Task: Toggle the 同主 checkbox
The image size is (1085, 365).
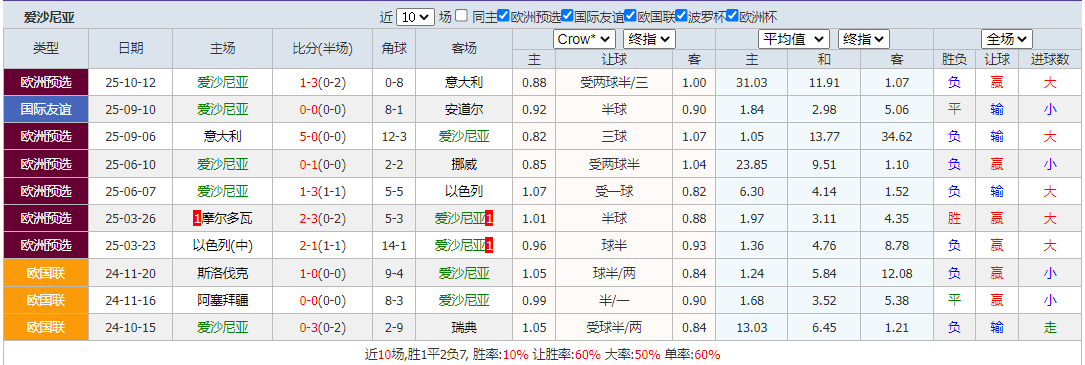Action: [462, 16]
